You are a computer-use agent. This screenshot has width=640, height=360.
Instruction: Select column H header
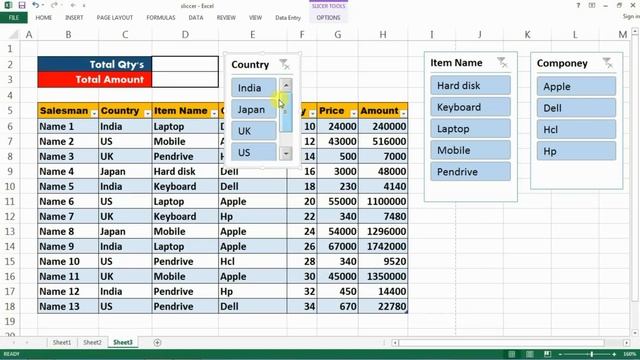(x=383, y=35)
